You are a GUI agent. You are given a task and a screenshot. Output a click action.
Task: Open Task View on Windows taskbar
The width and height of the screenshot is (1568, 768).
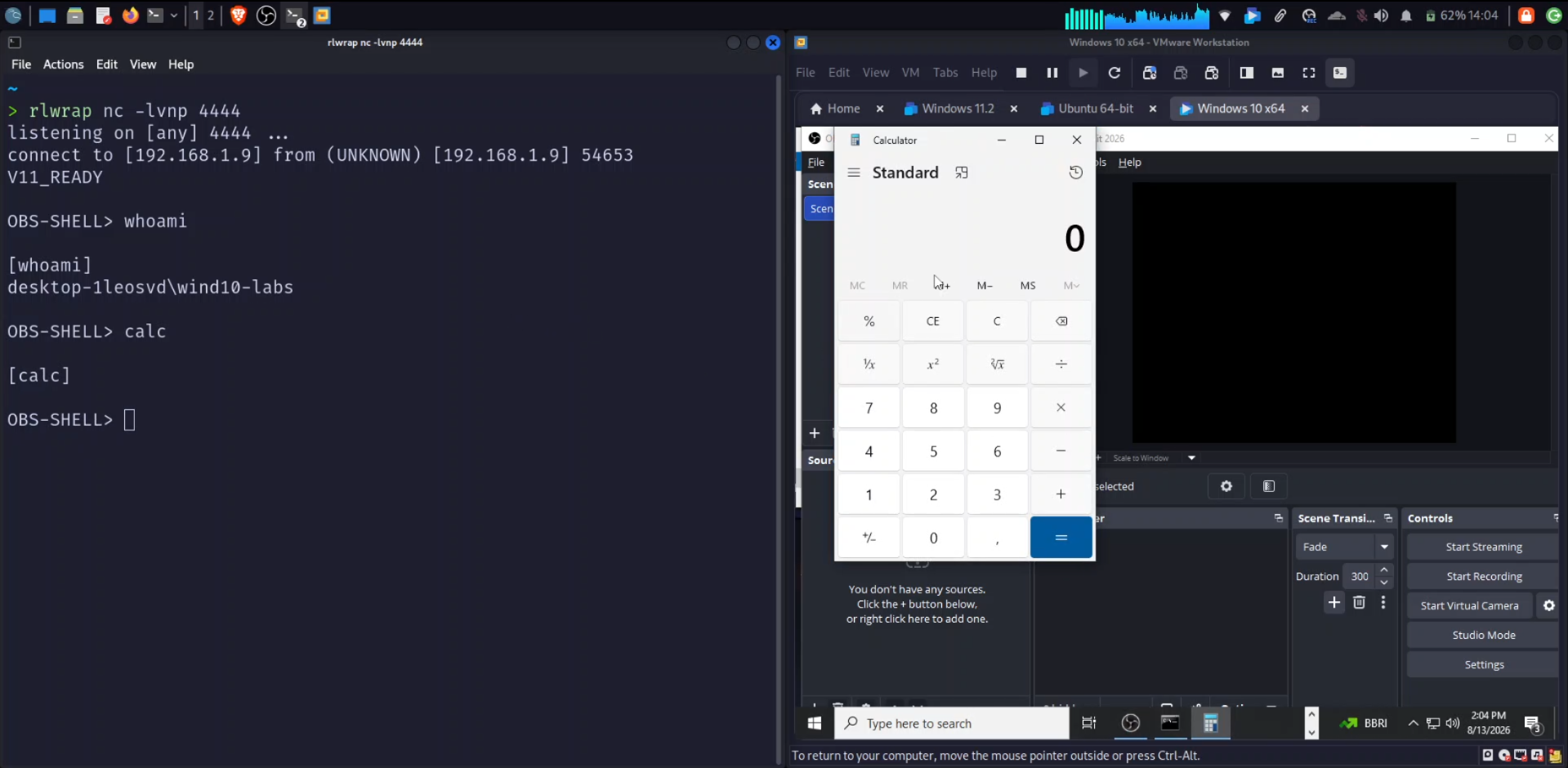pos(1088,724)
